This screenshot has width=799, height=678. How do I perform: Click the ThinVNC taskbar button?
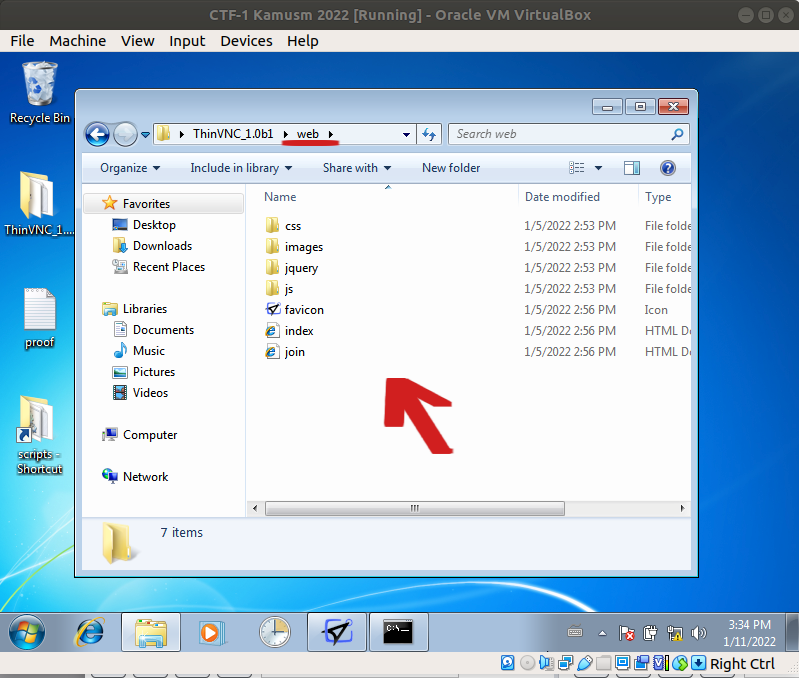coord(337,632)
